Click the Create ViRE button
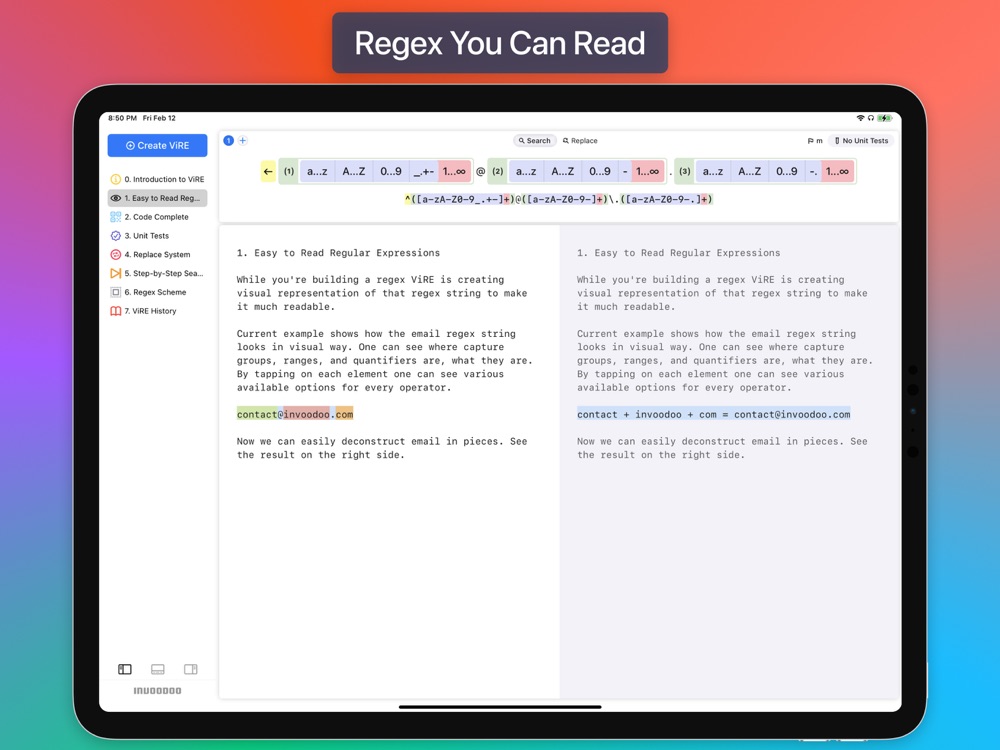The width and height of the screenshot is (1000, 750). point(158,145)
